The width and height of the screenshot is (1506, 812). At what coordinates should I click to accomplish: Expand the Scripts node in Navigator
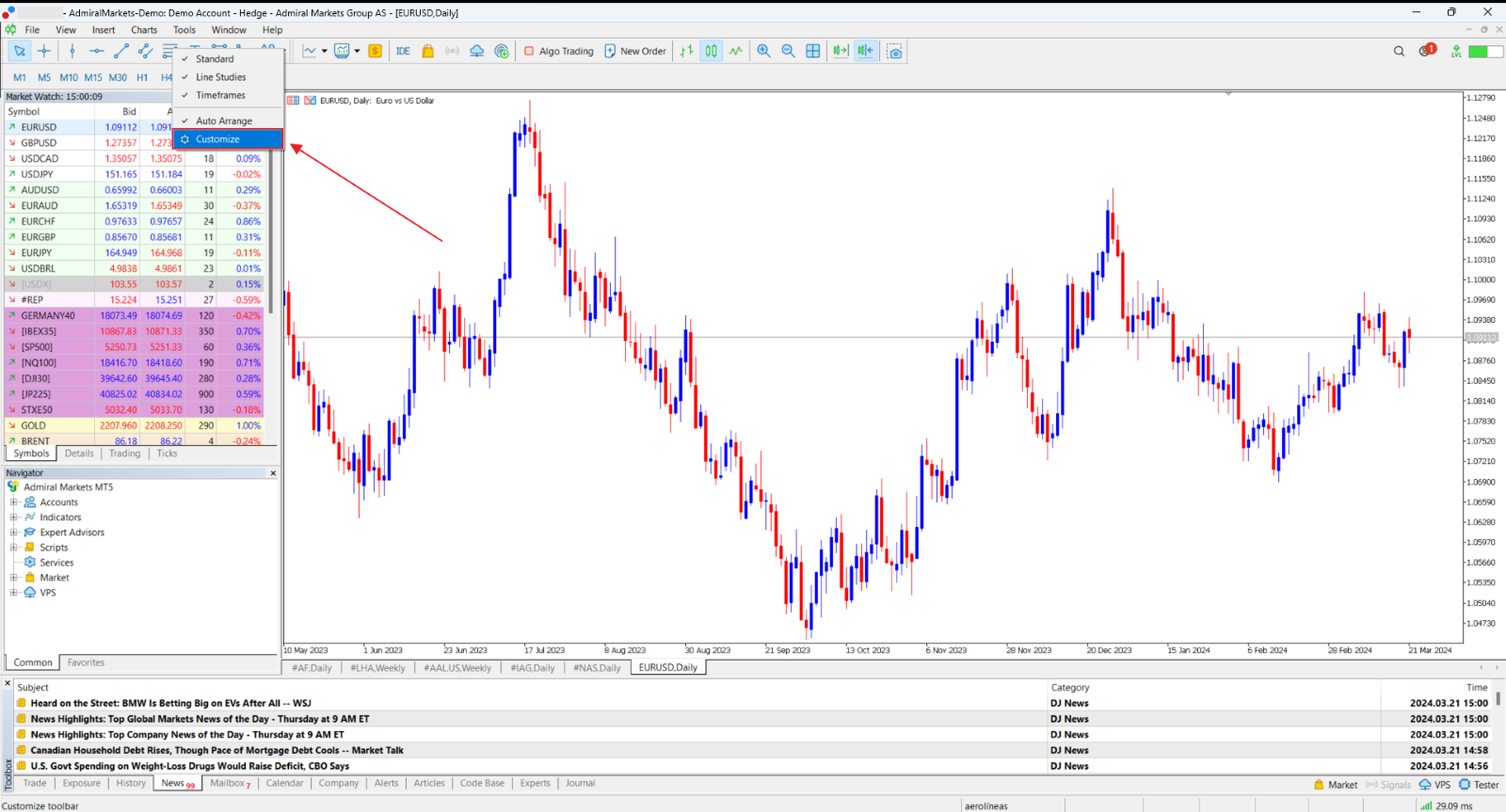pyautogui.click(x=14, y=548)
